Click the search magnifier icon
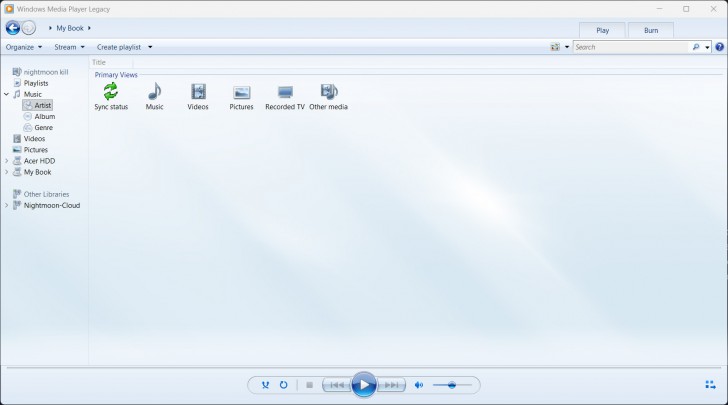The image size is (728, 405). click(x=696, y=47)
